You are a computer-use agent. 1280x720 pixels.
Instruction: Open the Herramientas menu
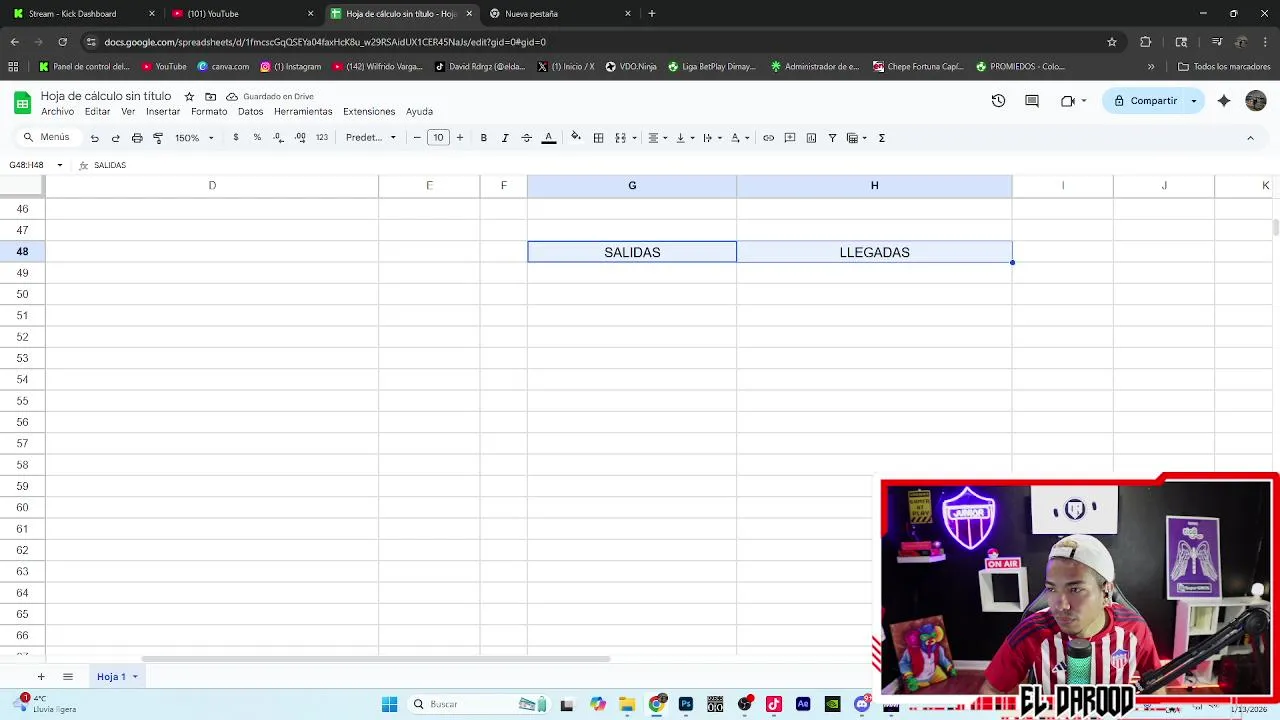click(303, 111)
